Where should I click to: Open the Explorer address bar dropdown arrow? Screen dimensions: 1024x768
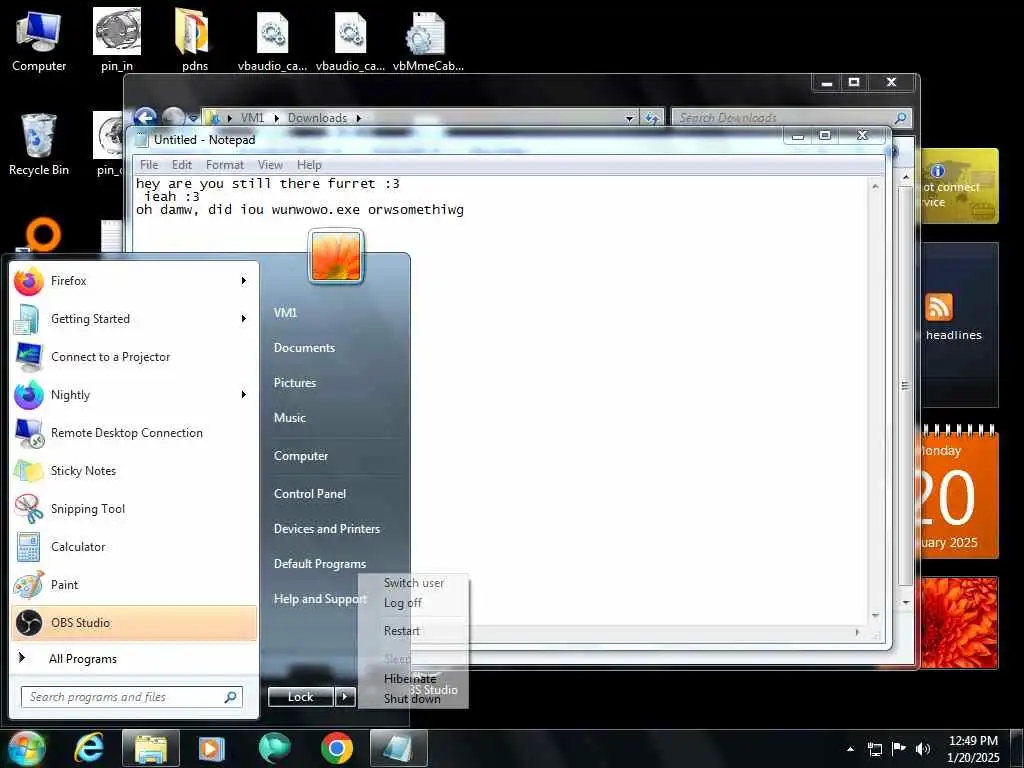pyautogui.click(x=630, y=118)
